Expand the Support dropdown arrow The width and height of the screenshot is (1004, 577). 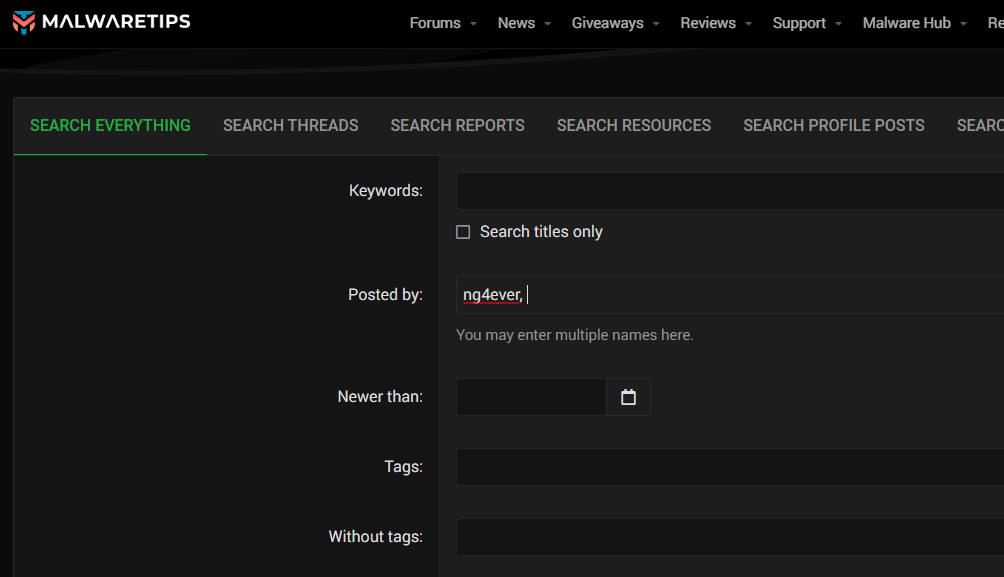[838, 23]
